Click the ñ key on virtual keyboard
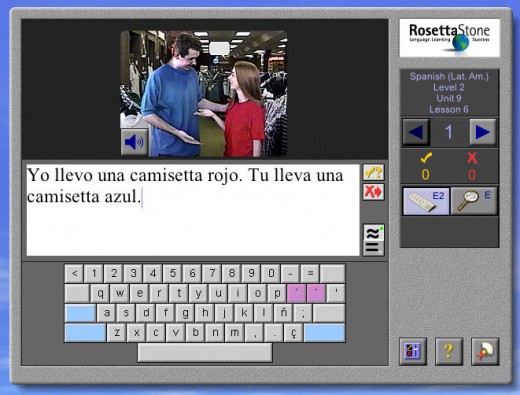This screenshot has height=395, width=520. click(283, 313)
